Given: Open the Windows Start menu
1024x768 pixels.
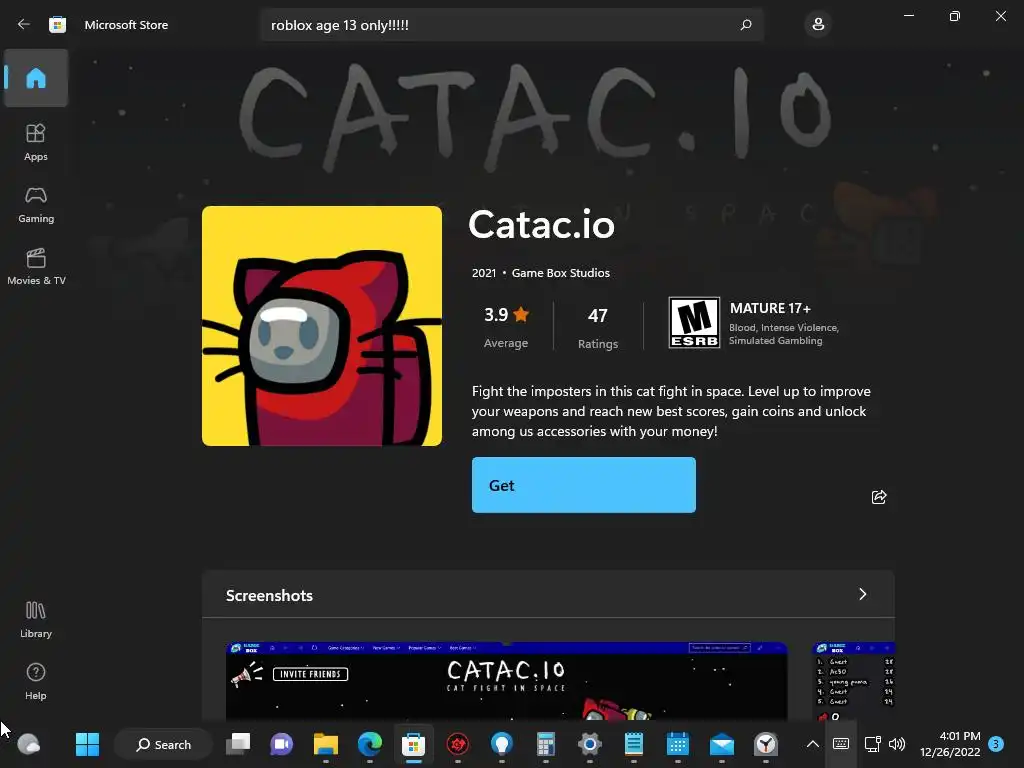Looking at the screenshot, I should click(87, 744).
